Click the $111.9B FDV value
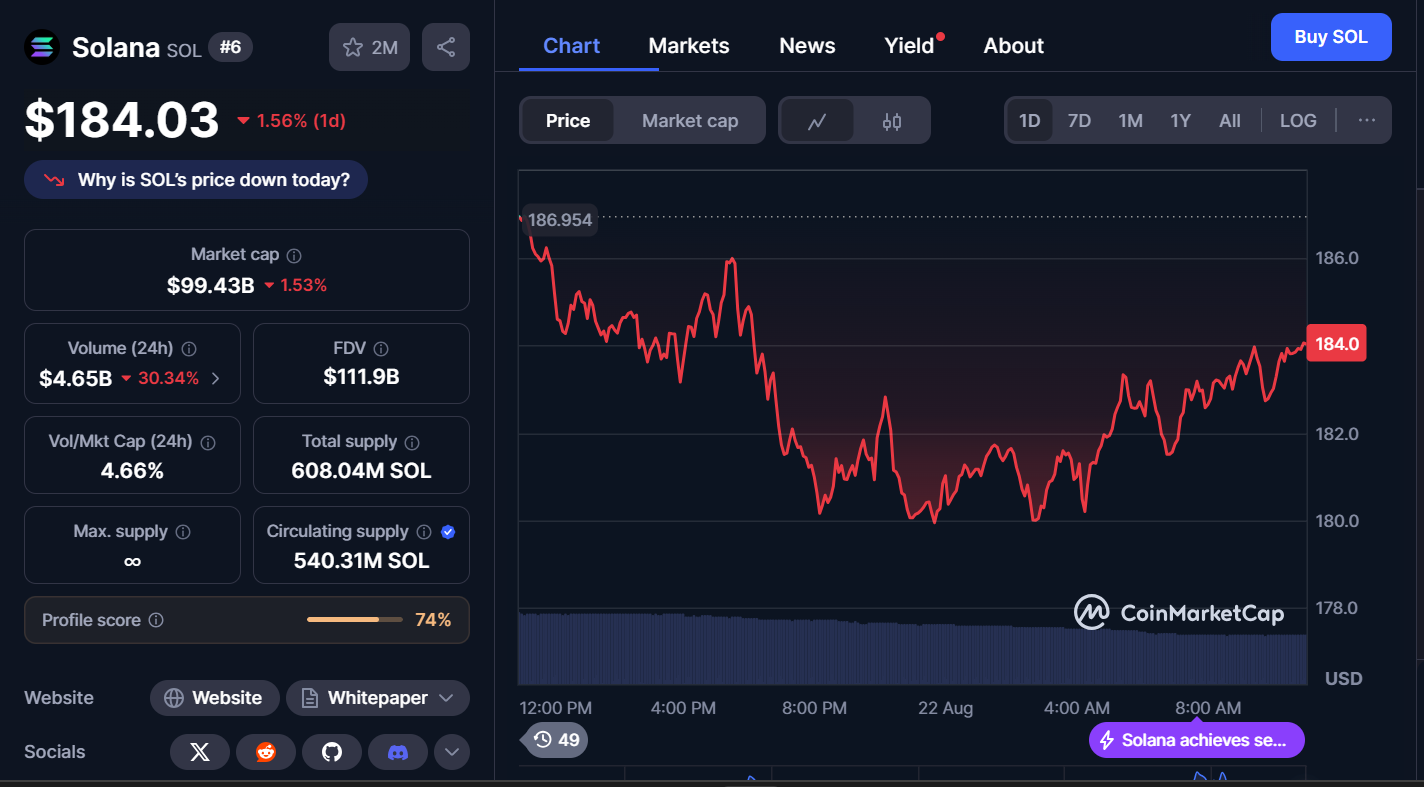The width and height of the screenshot is (1424, 787). [361, 377]
